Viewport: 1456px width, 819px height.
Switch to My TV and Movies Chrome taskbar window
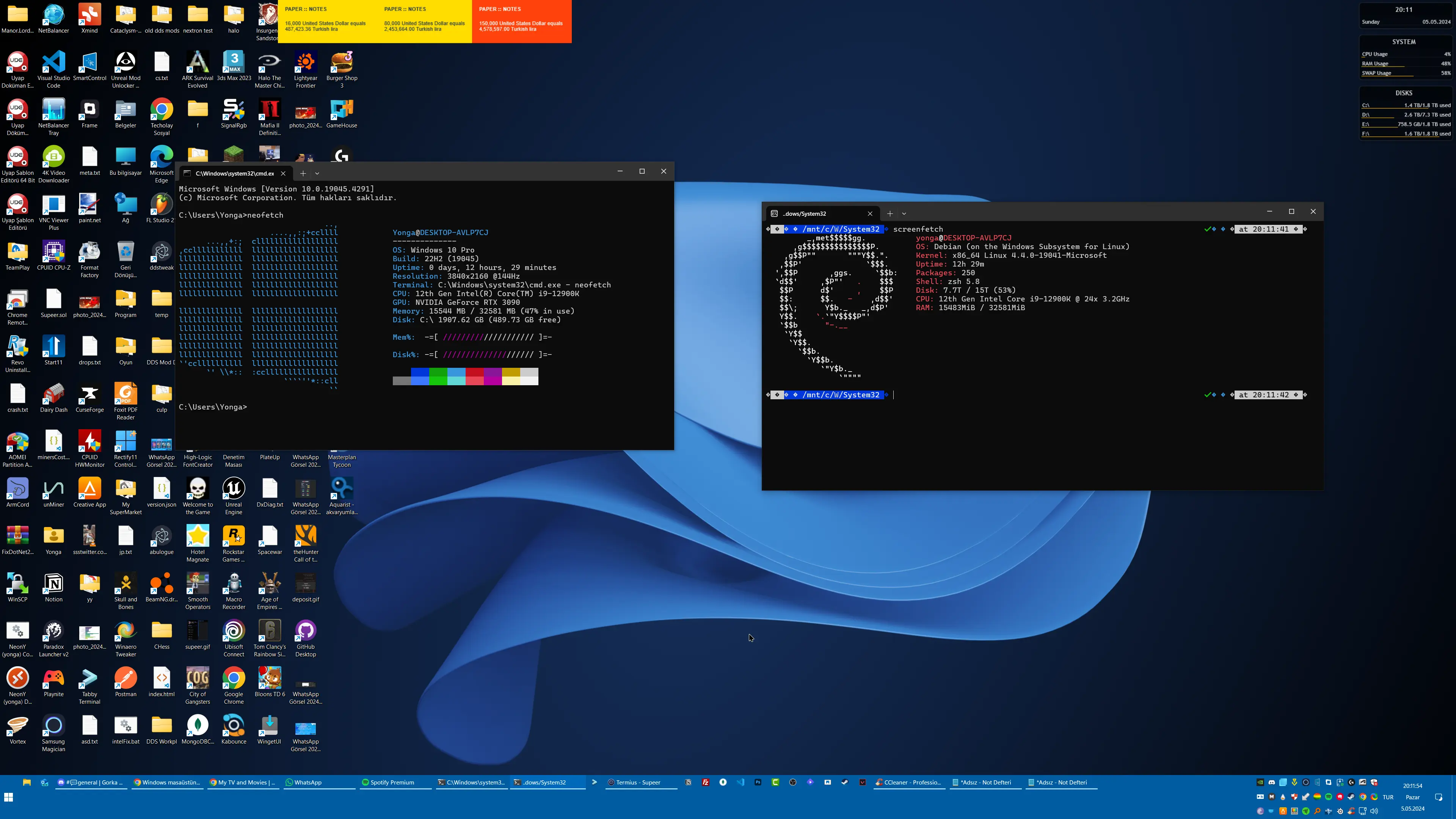point(243,782)
